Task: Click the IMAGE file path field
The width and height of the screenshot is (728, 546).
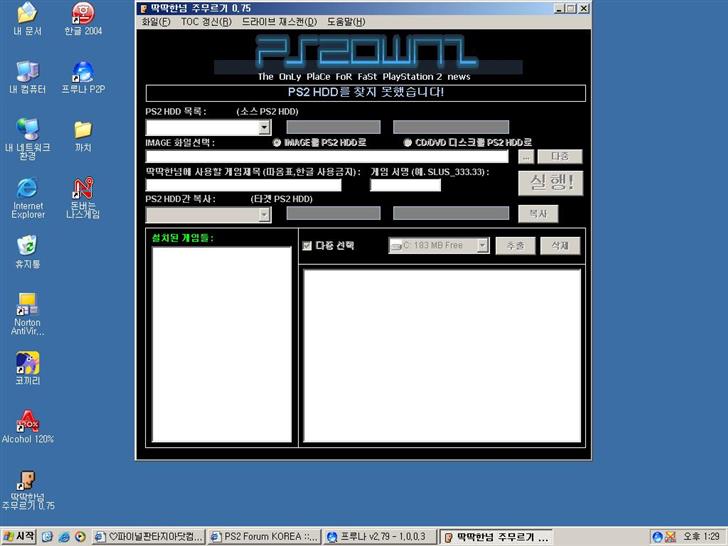Action: 327,156
